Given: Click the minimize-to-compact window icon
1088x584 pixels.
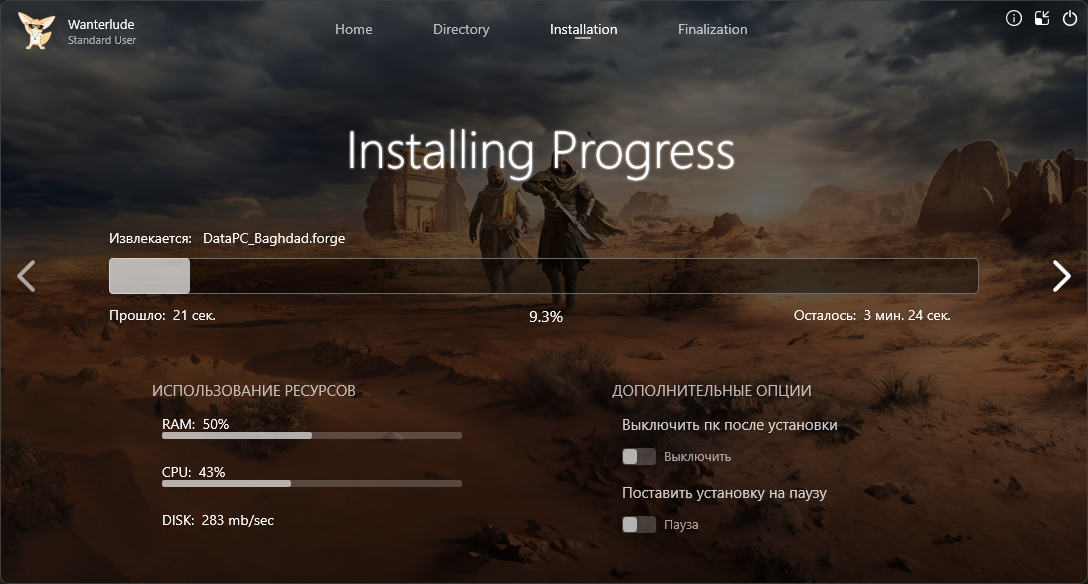Looking at the screenshot, I should [x=1041, y=18].
